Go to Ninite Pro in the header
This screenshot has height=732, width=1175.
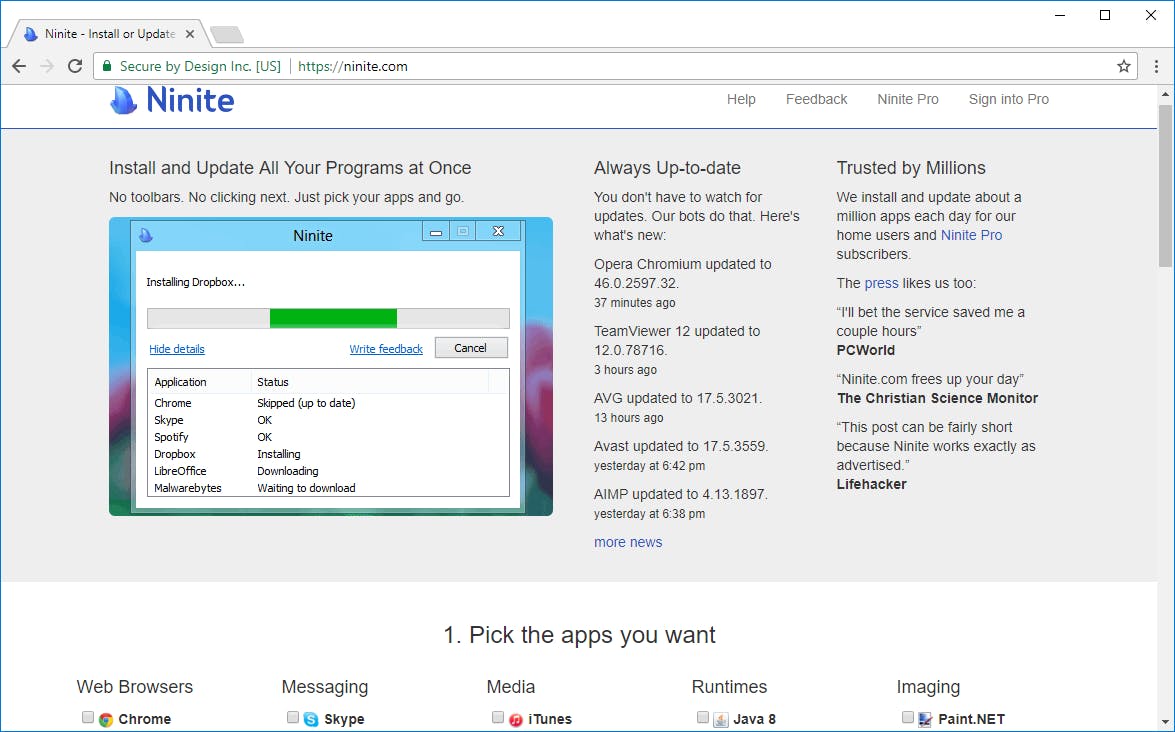click(907, 99)
